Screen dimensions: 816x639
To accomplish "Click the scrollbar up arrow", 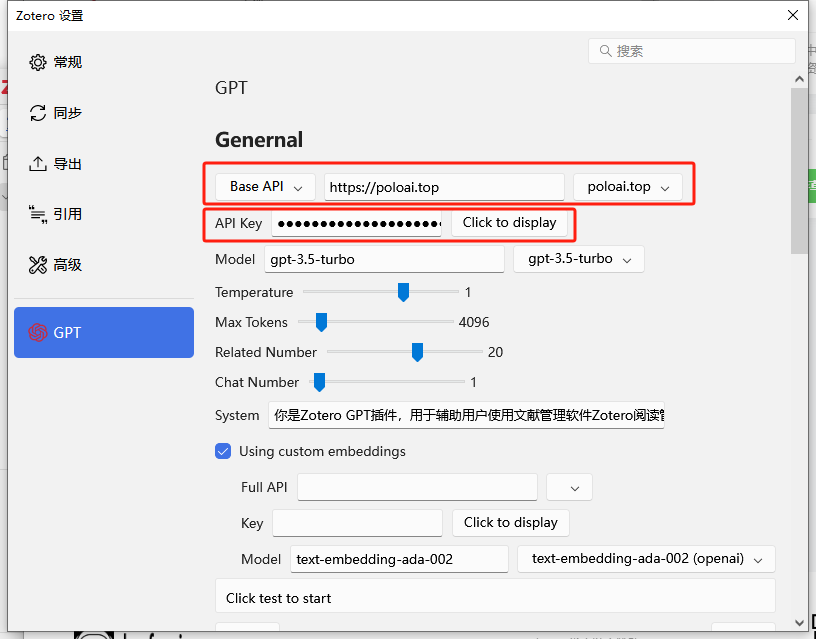I will coord(799,80).
